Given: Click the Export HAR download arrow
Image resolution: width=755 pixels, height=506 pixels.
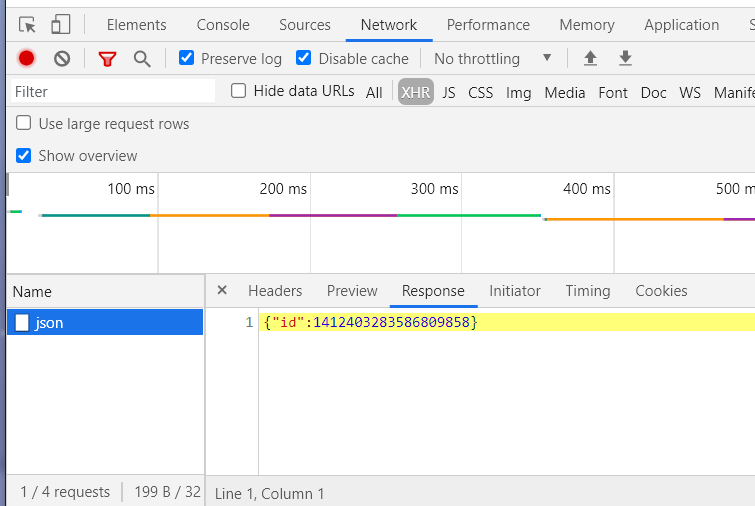Looking at the screenshot, I should [x=625, y=59].
